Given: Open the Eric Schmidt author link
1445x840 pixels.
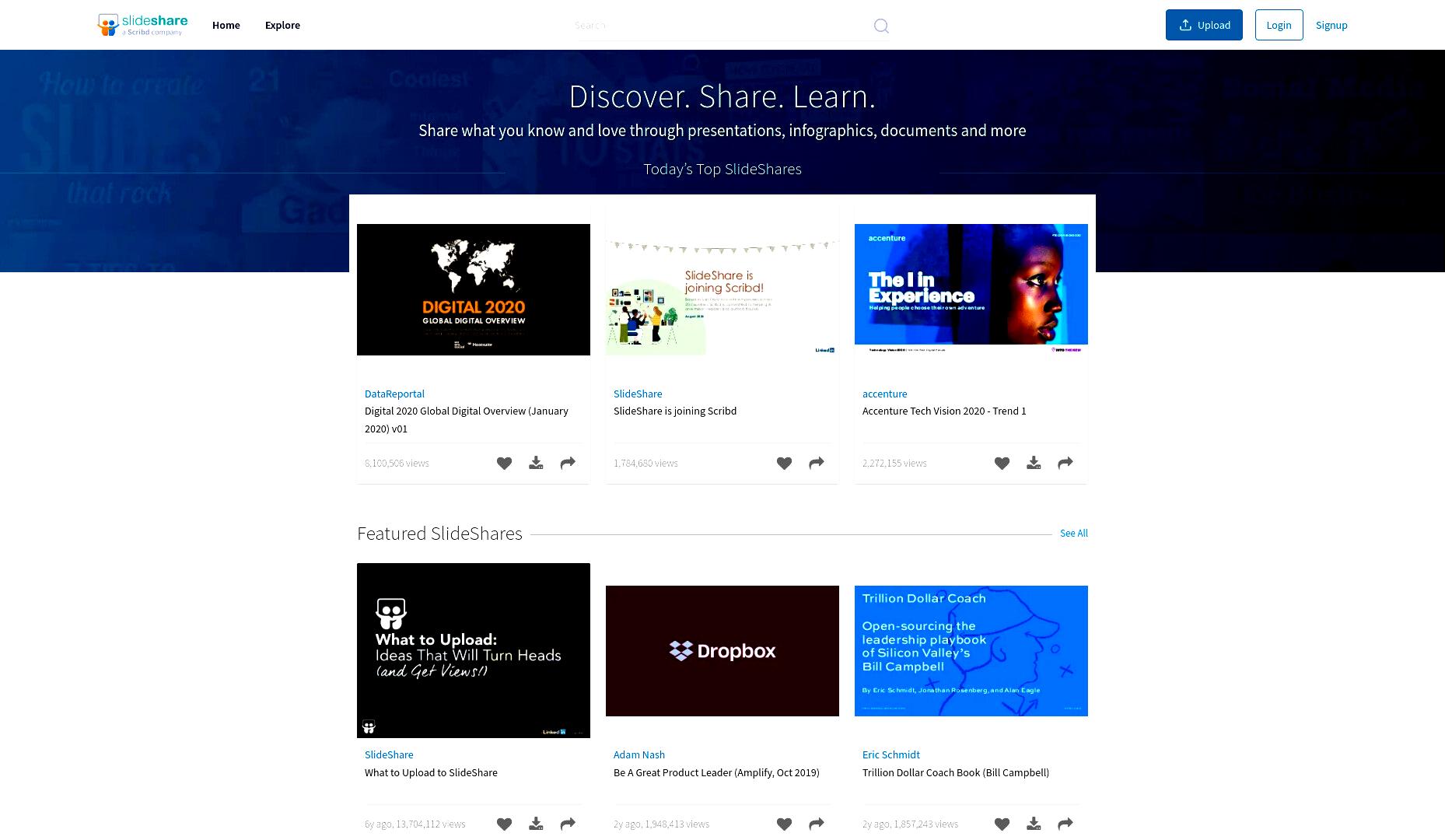Looking at the screenshot, I should click(x=890, y=754).
